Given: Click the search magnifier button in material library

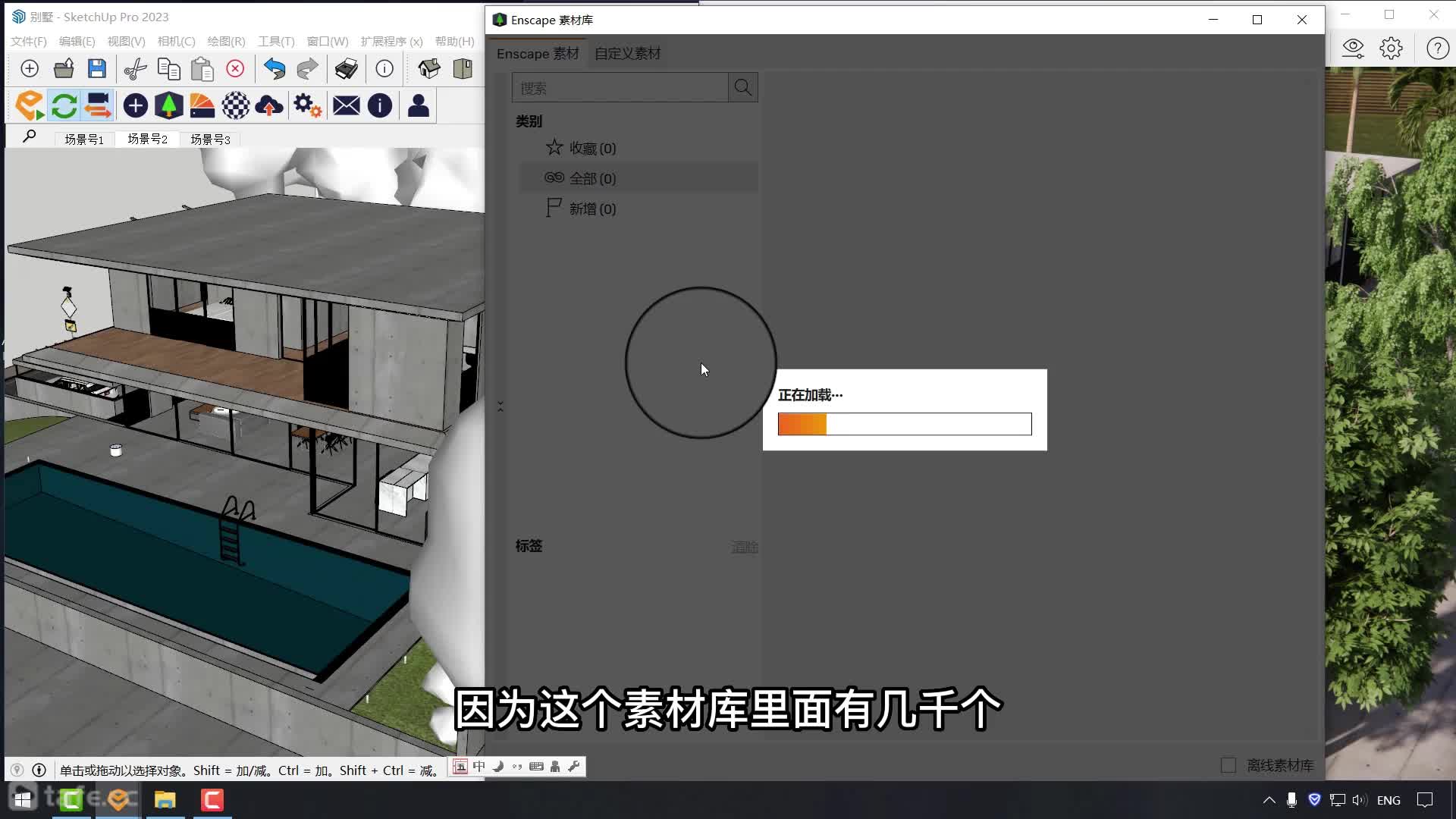Looking at the screenshot, I should tap(743, 88).
